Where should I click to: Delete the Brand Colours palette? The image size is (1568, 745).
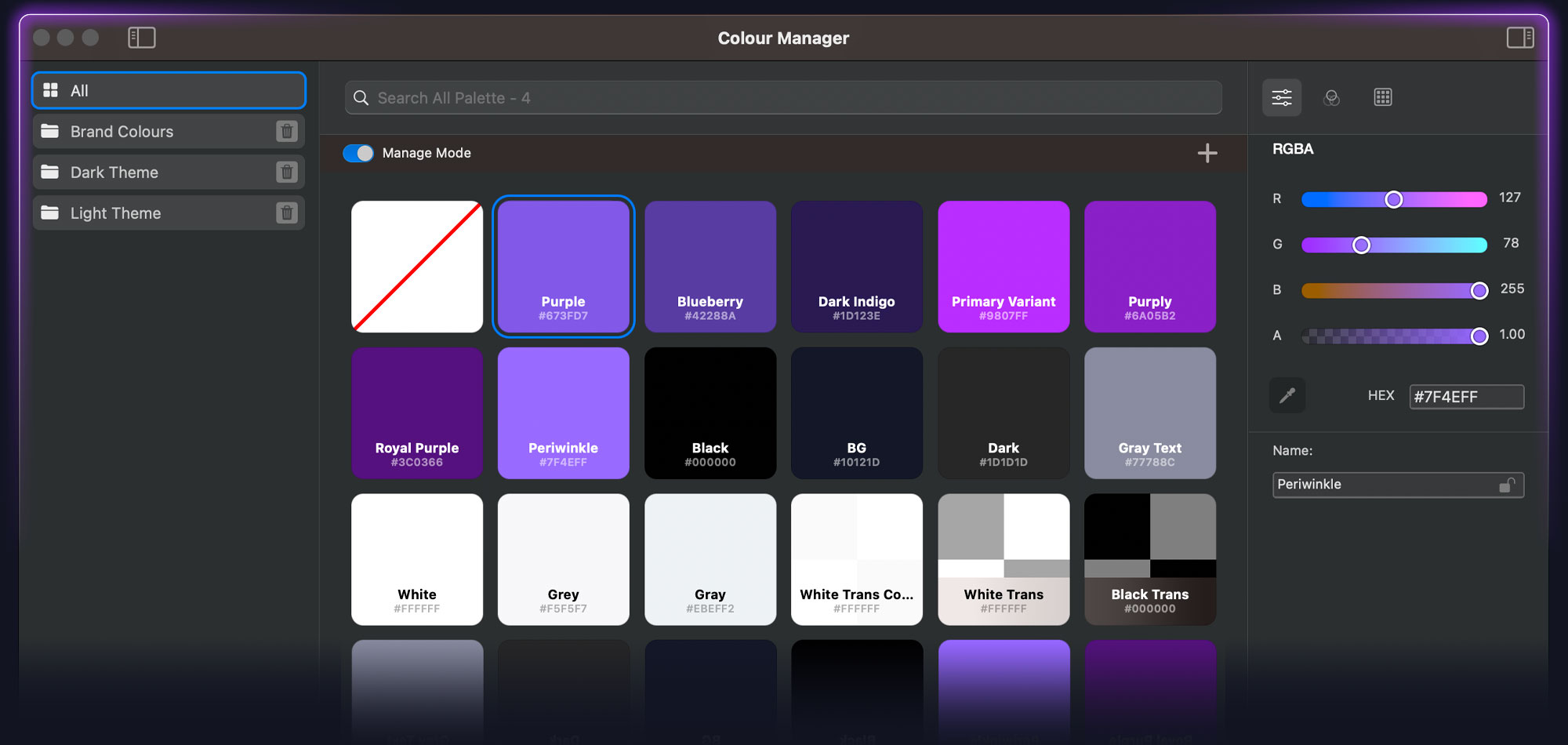point(288,131)
